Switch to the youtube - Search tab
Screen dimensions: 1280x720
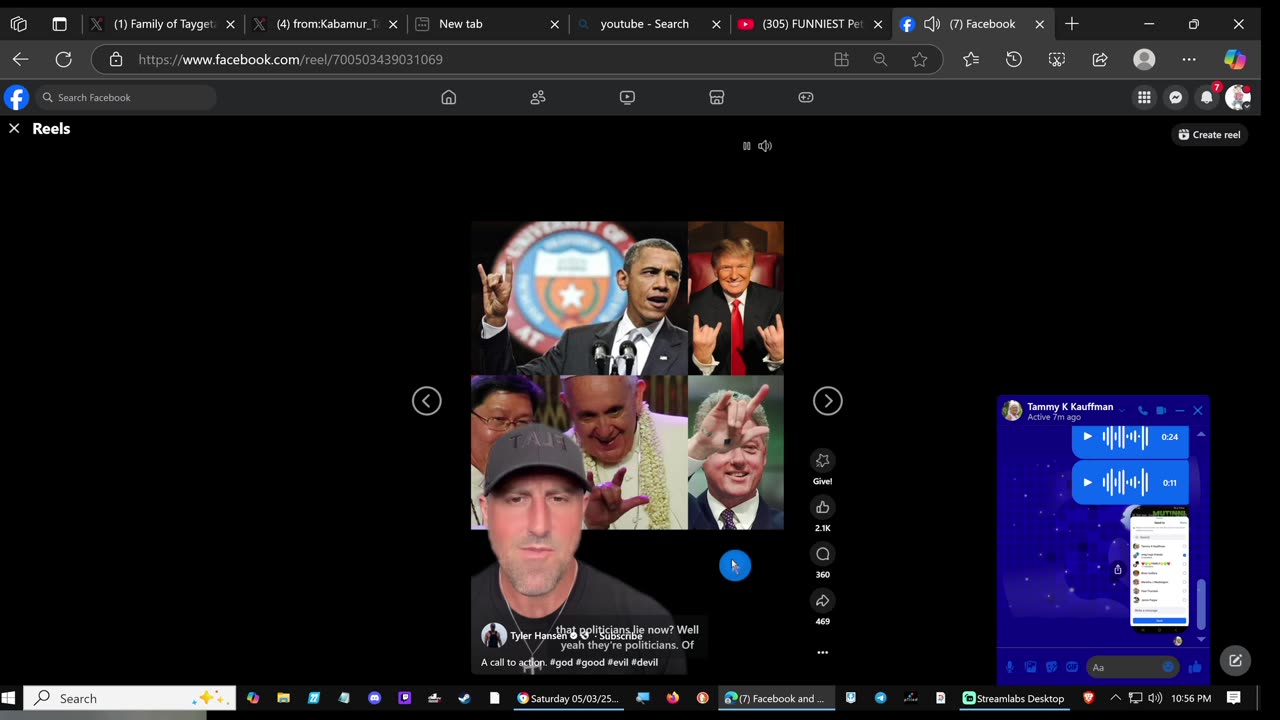[644, 24]
